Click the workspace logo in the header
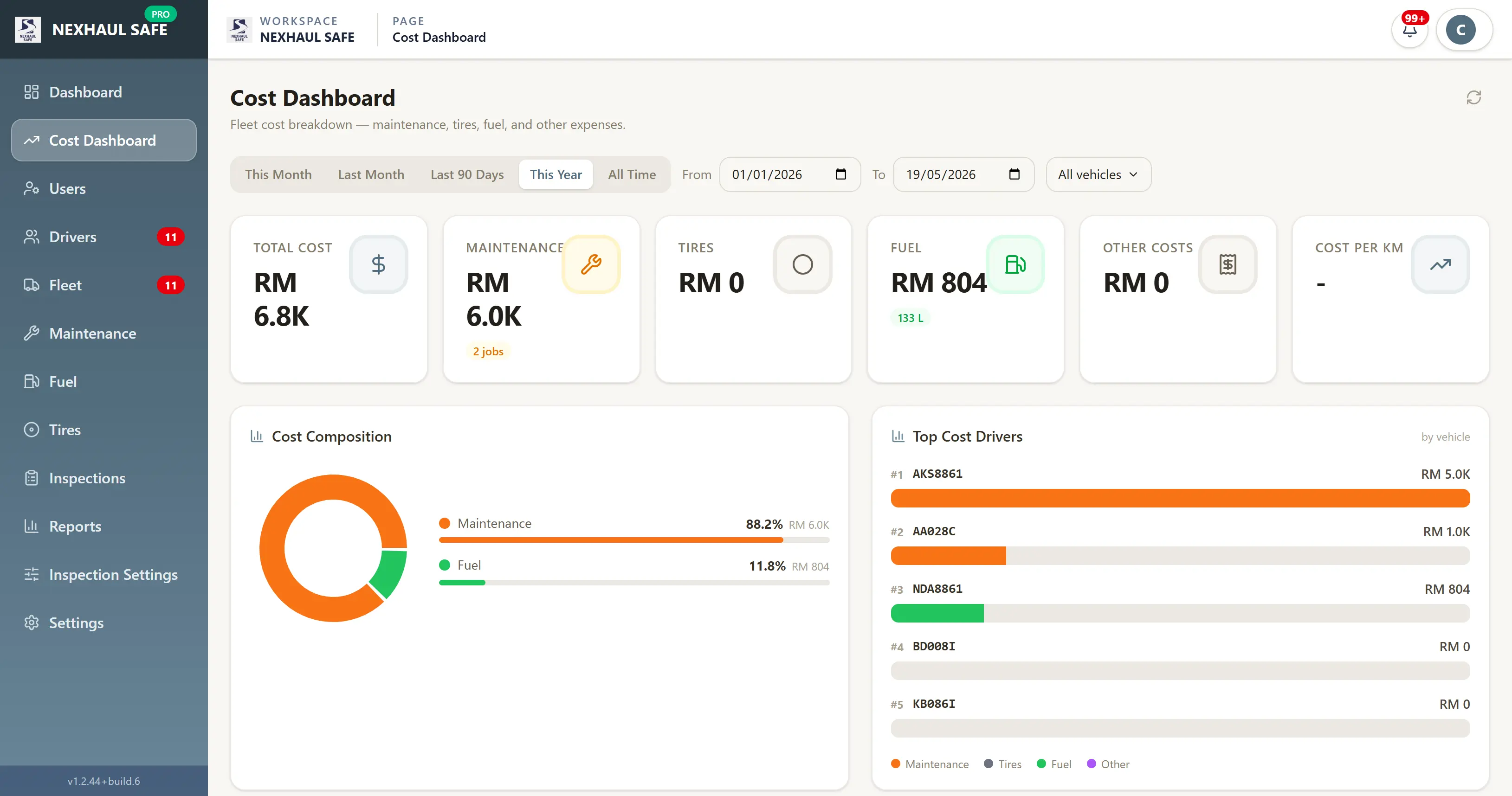This screenshot has width=1512, height=796. pyautogui.click(x=239, y=29)
